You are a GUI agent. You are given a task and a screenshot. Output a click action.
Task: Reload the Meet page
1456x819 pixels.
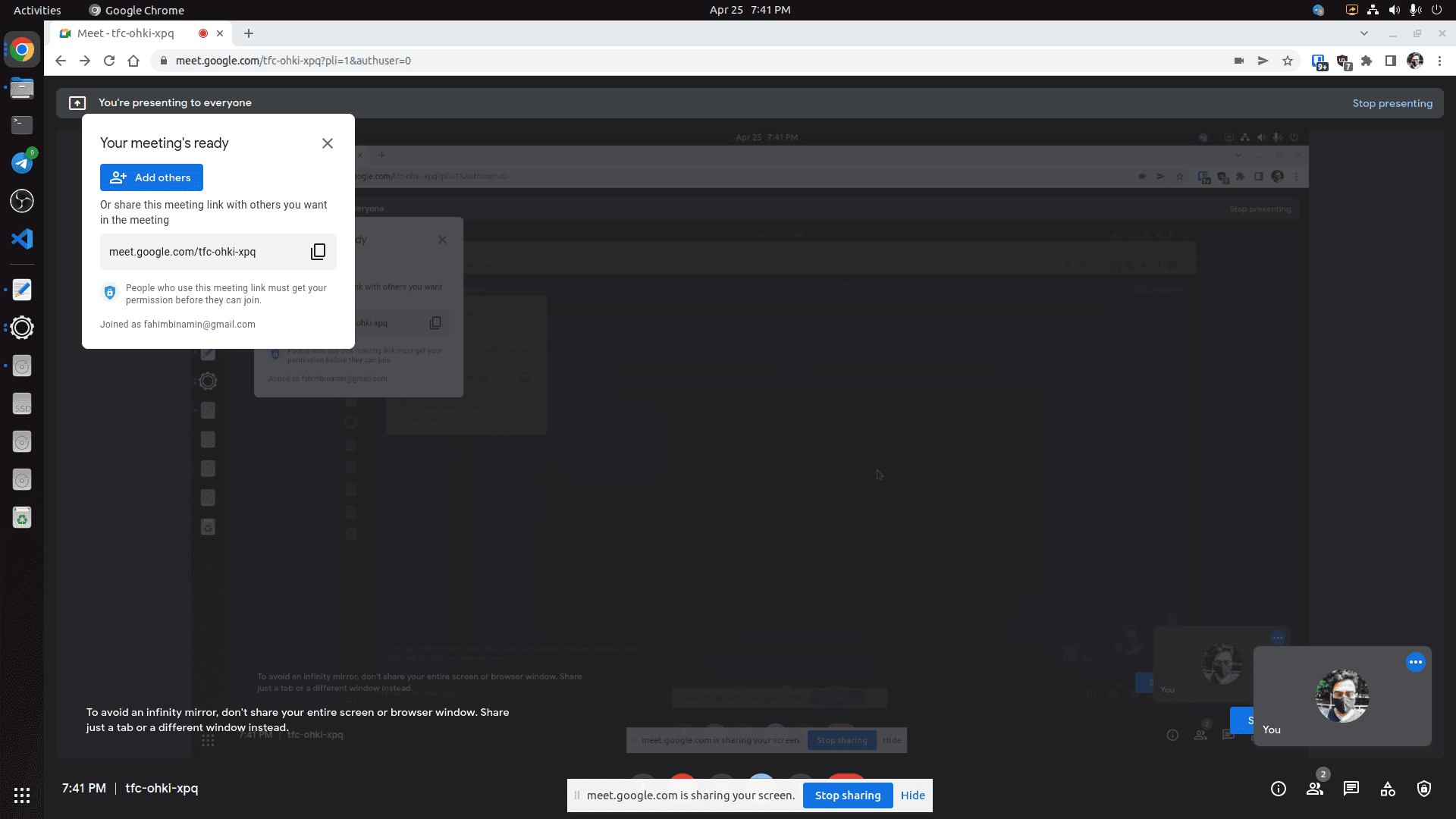click(109, 61)
